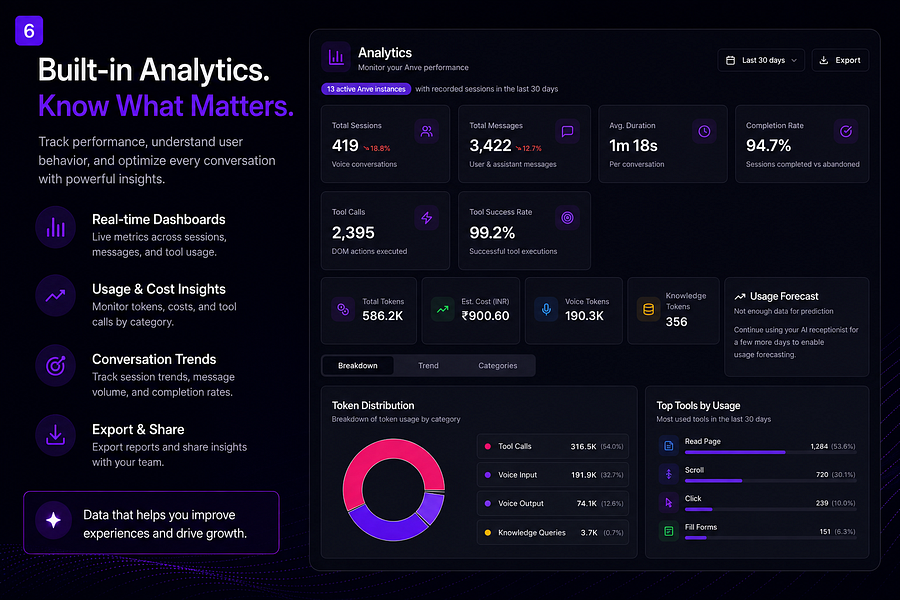Click the 94.7% completion rate value

768,146
